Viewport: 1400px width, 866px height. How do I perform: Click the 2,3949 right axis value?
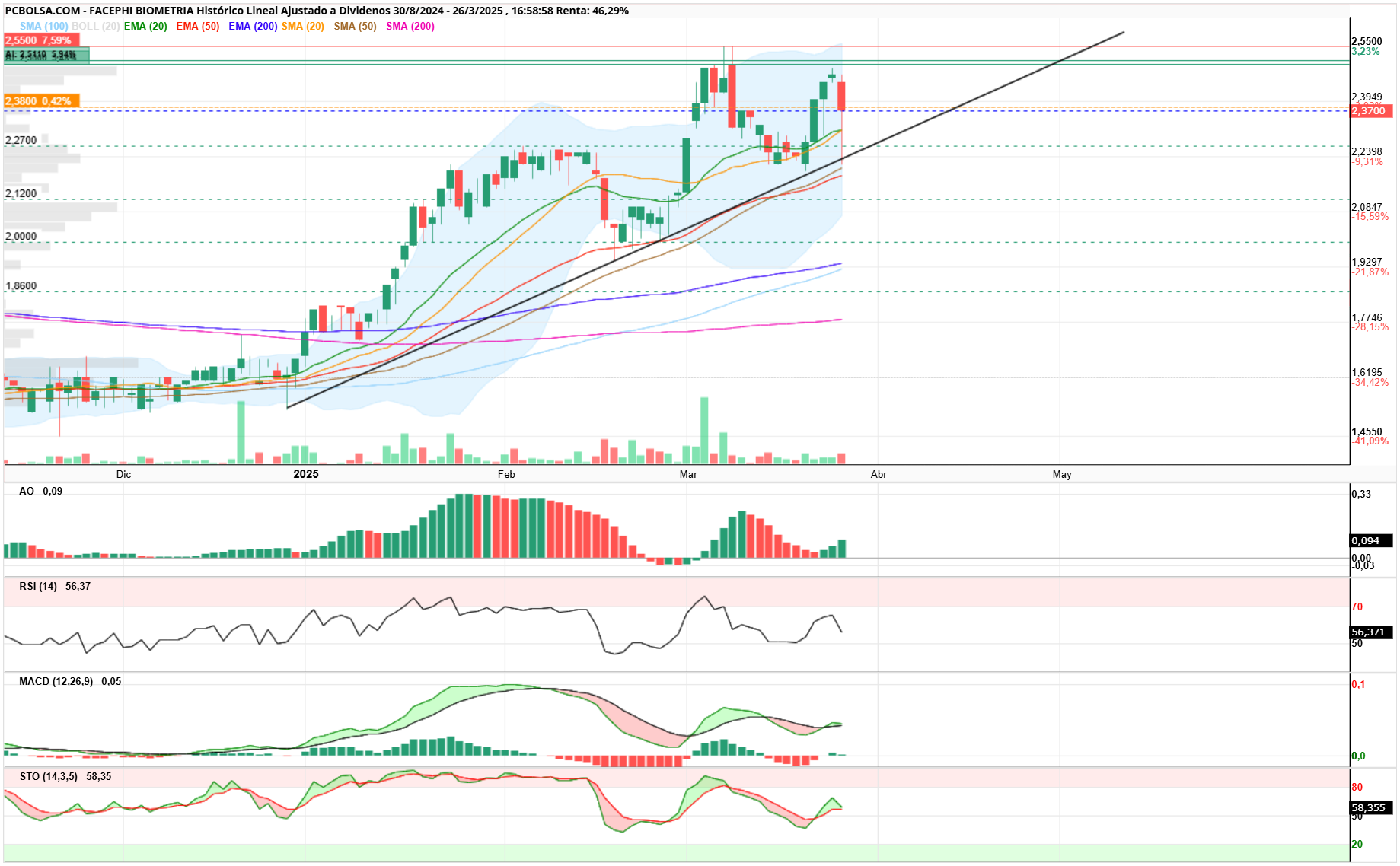[1367, 97]
